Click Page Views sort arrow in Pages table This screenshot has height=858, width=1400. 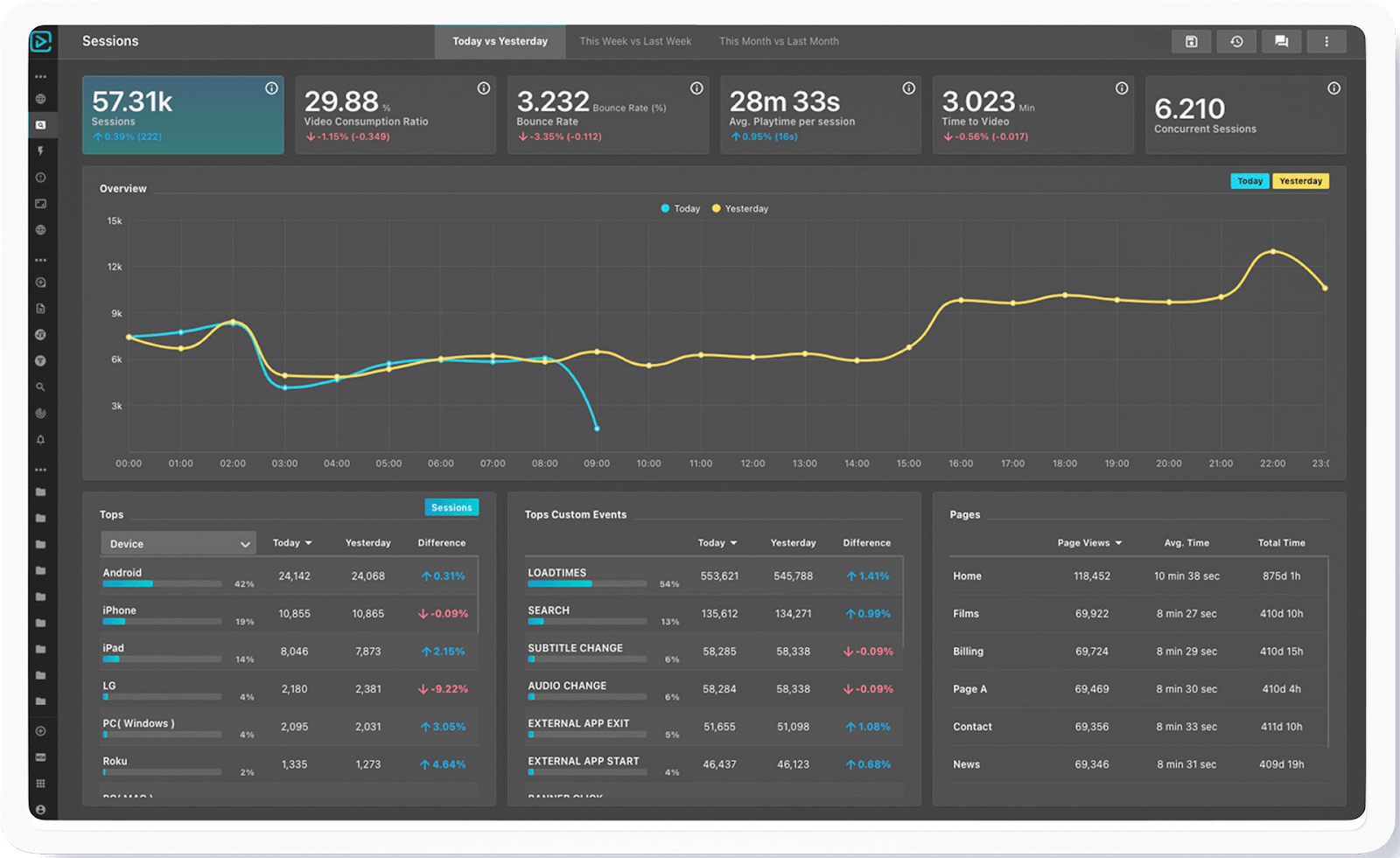click(1118, 543)
